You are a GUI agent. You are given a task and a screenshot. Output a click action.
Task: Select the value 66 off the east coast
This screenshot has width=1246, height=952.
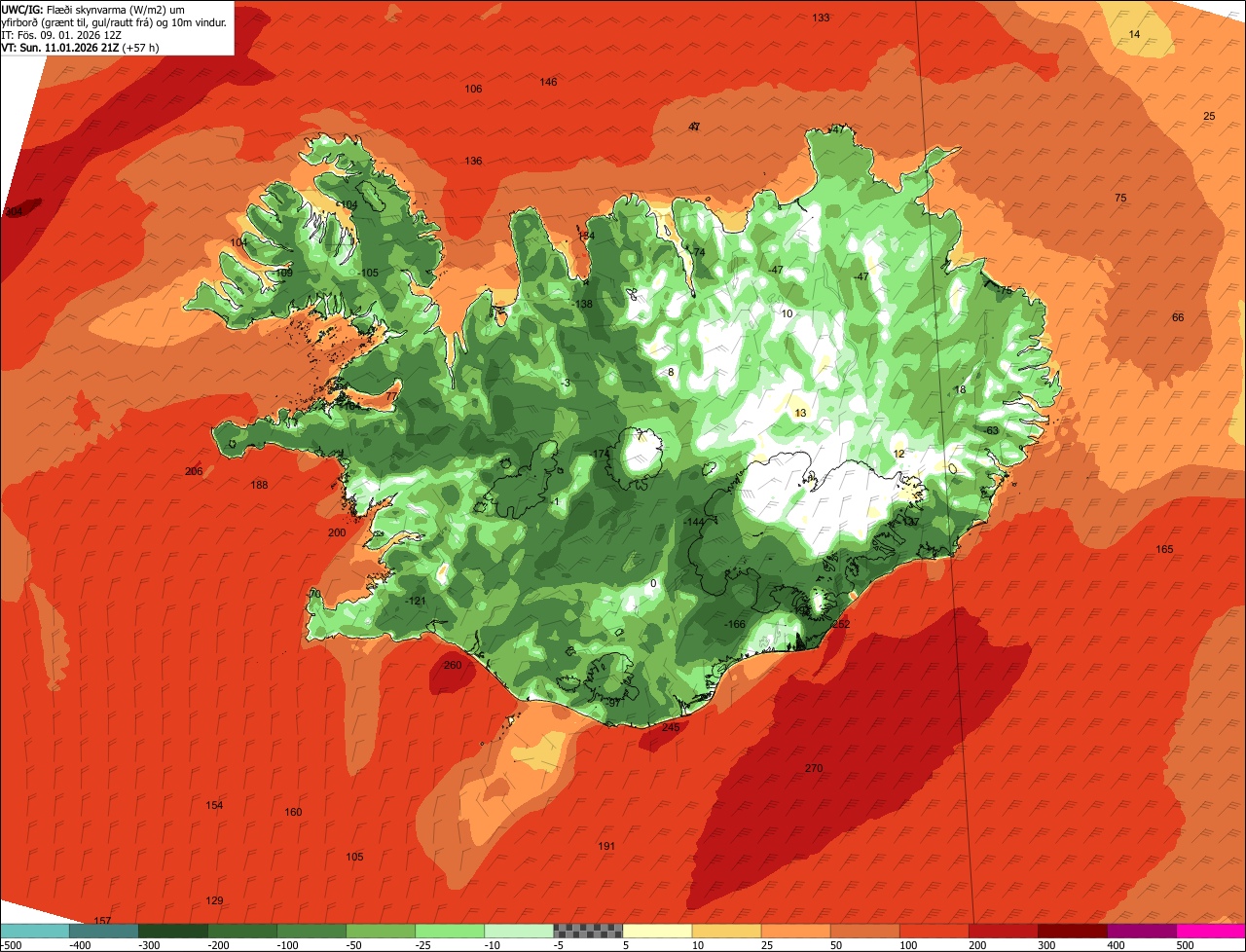tap(1178, 317)
